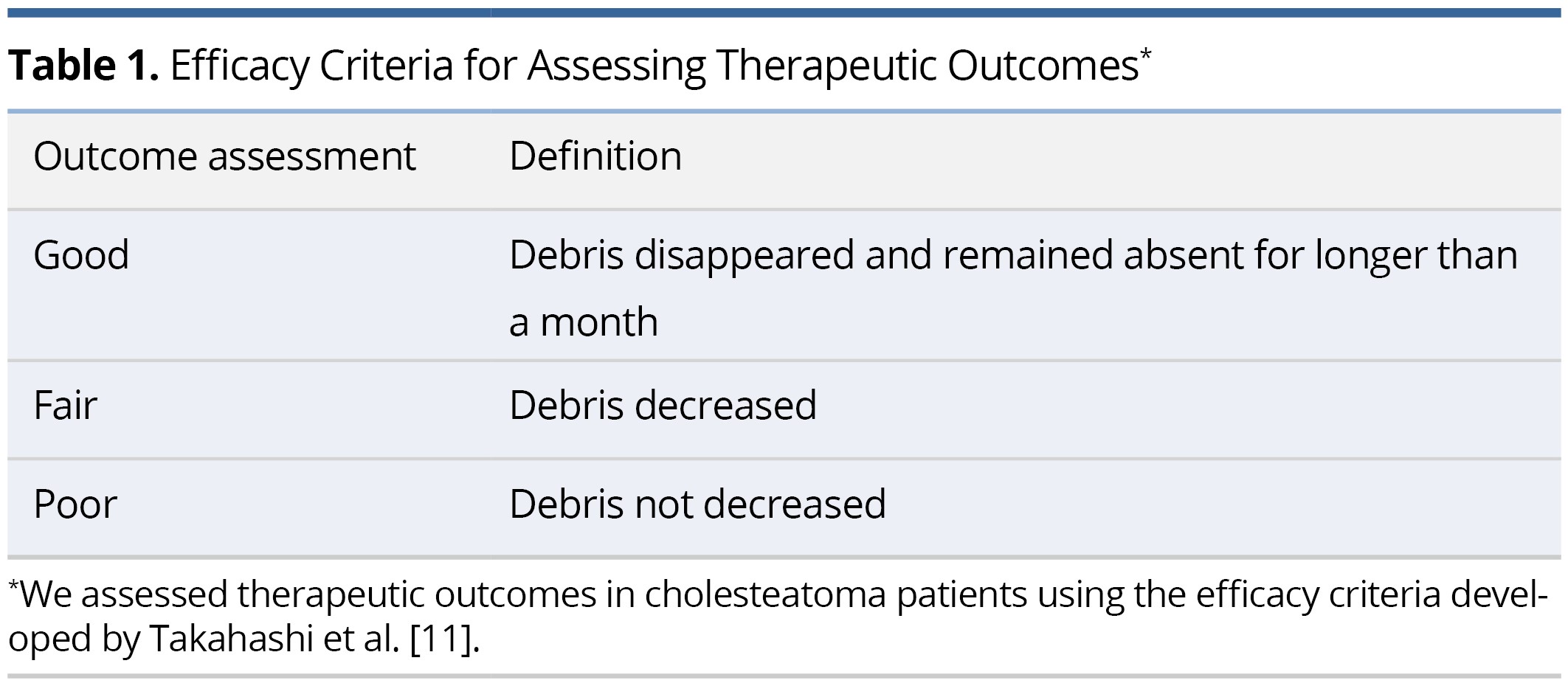Screen dimensions: 1568x683
Task: Click the asterisk after Outcomes in title
Action: click(x=1144, y=54)
